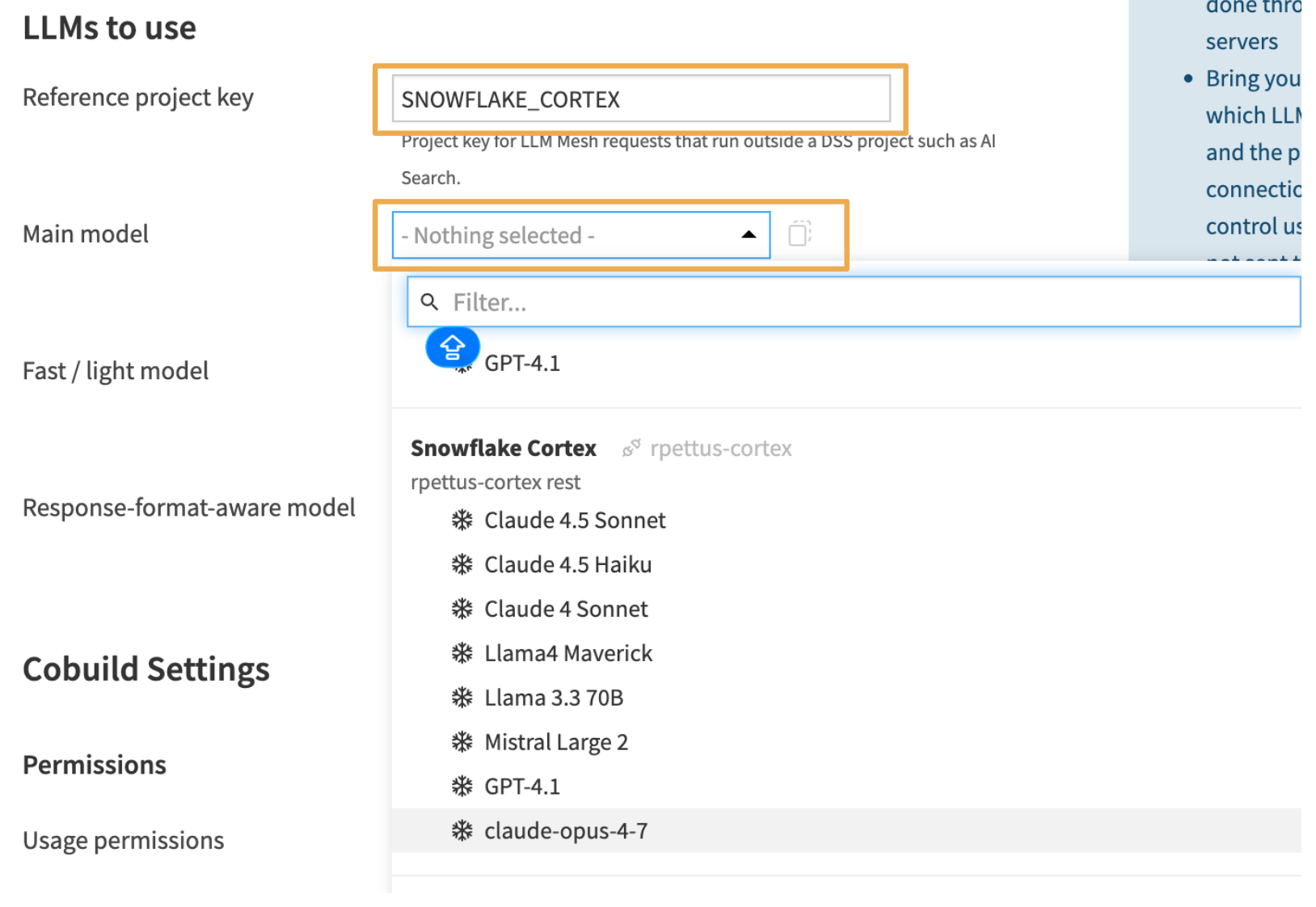Click the snowflake icon next to Claude 4.5 Haiku
This screenshot has height=907, width=1316.
coord(462,564)
